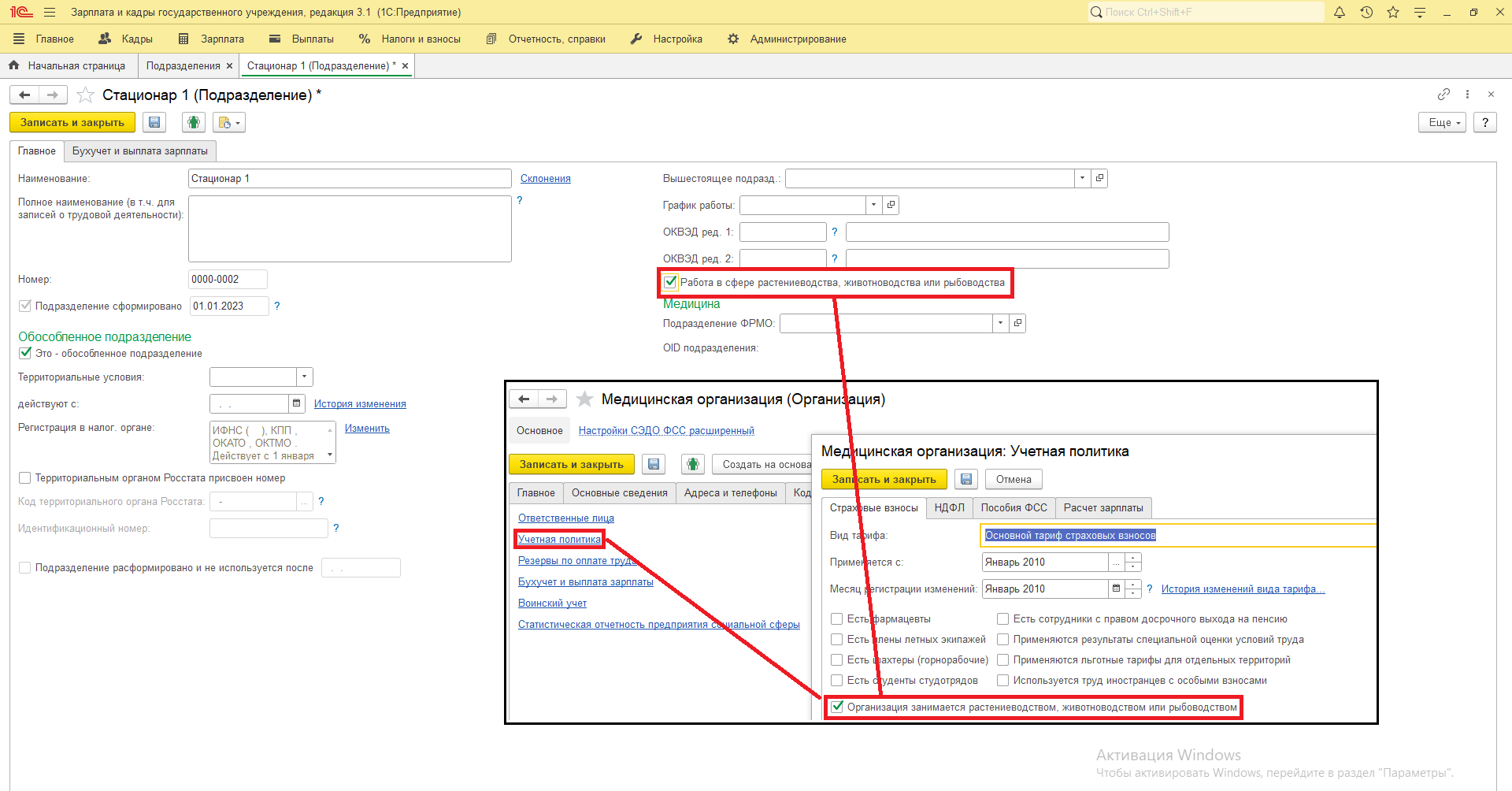This screenshot has height=791, width=1512.
Task: Enable 'Территориальным органом Росстата присвоен номер'
Action: [x=25, y=478]
